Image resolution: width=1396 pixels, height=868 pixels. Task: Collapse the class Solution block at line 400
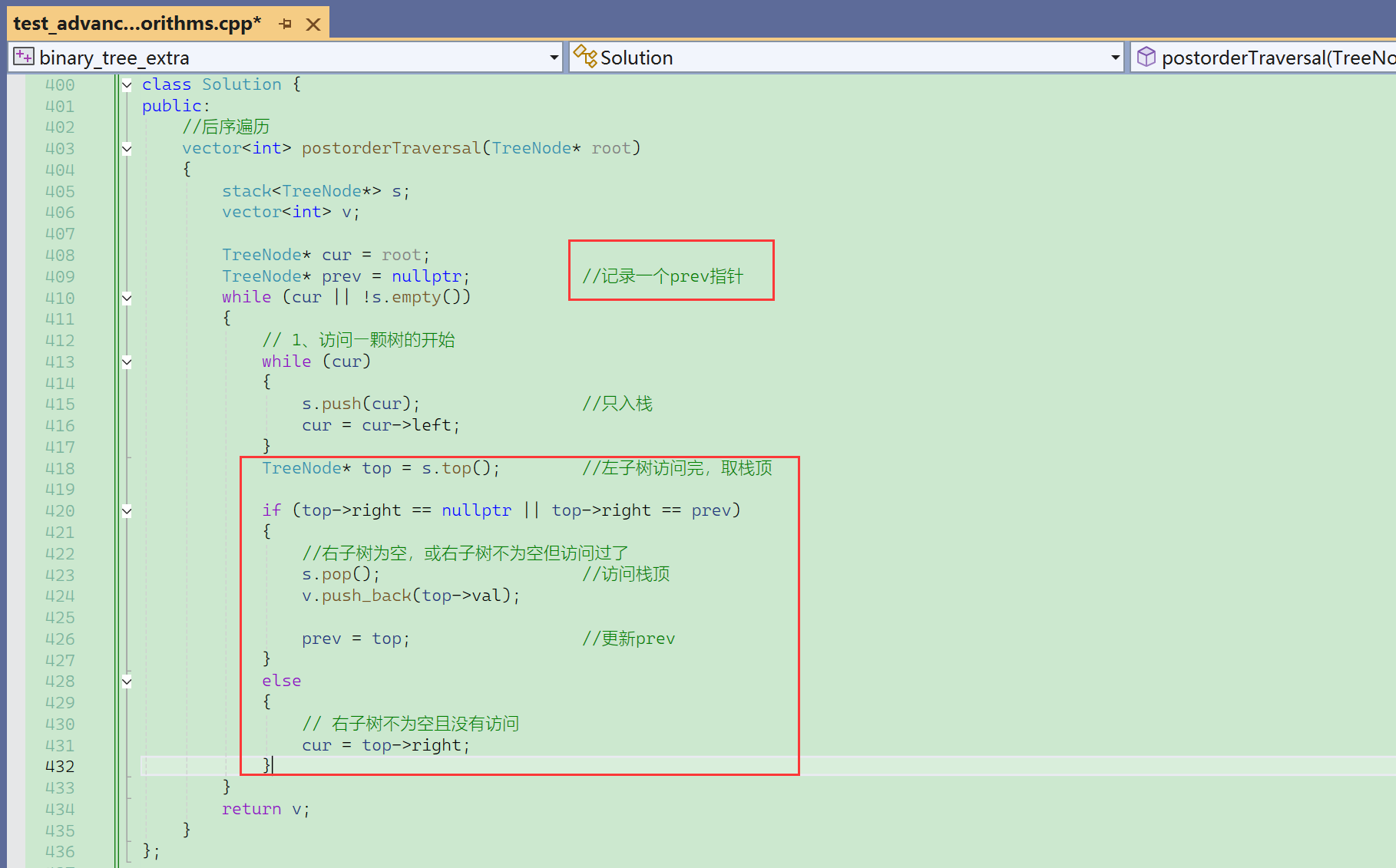[x=127, y=85]
